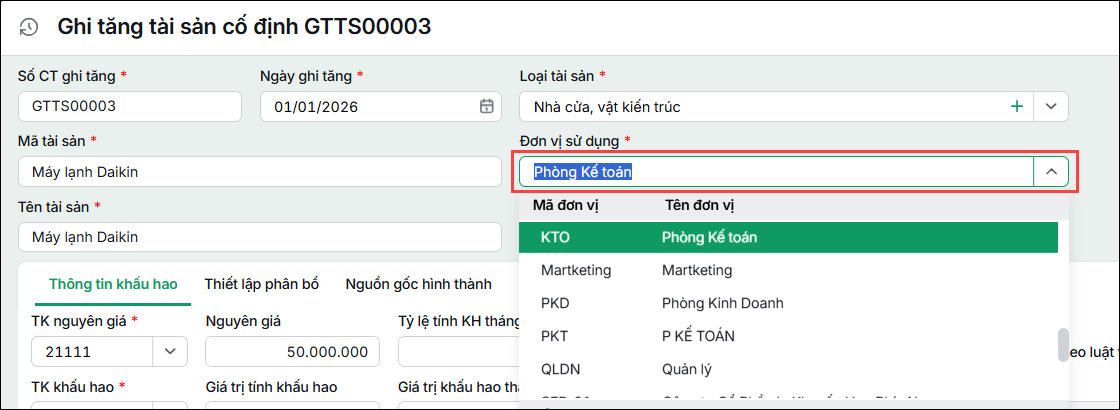This screenshot has width=1120, height=410.
Task: Add a new Loại tài sản with plus
Action: pos(1016,106)
